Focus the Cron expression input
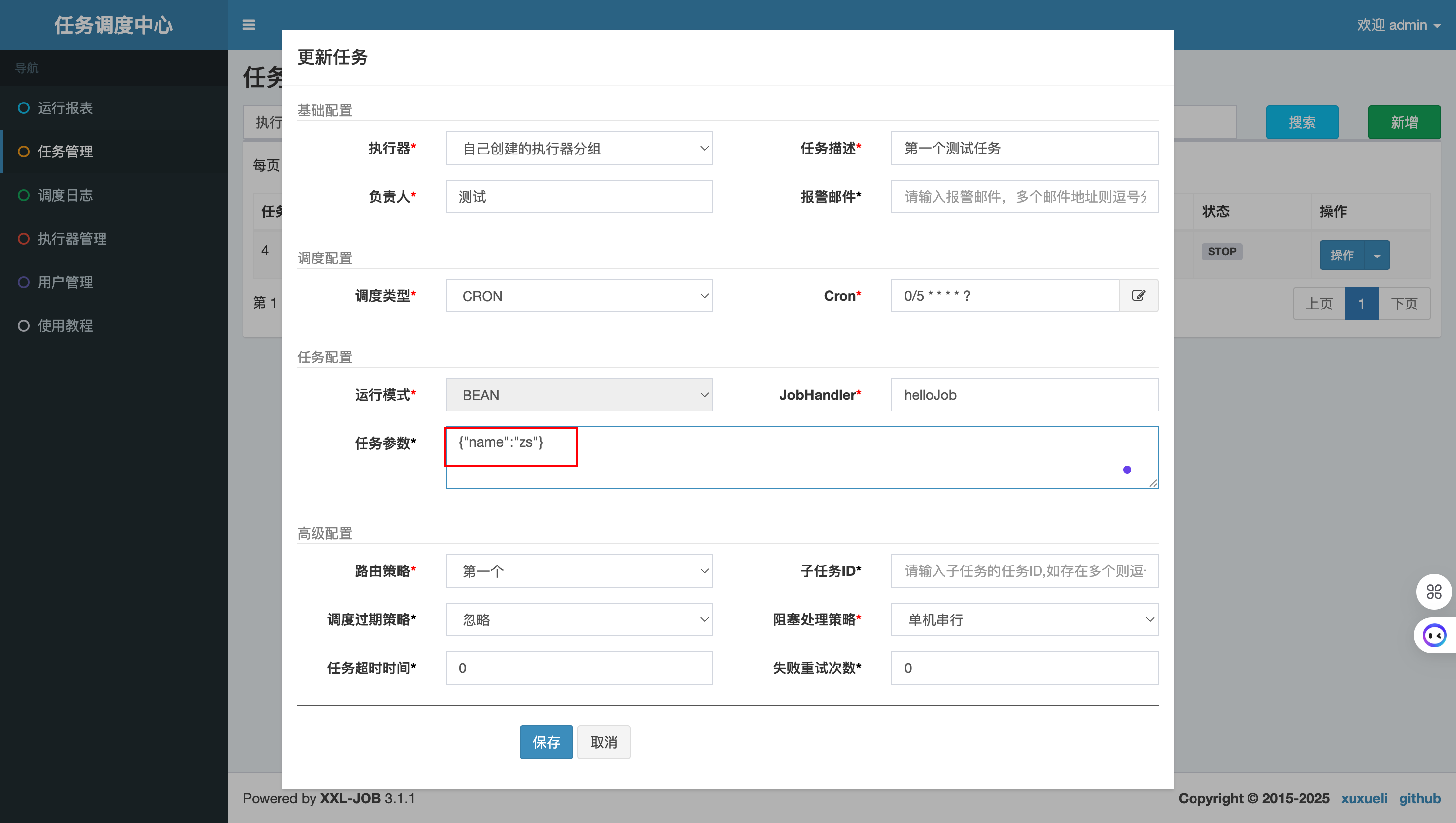 click(1005, 296)
